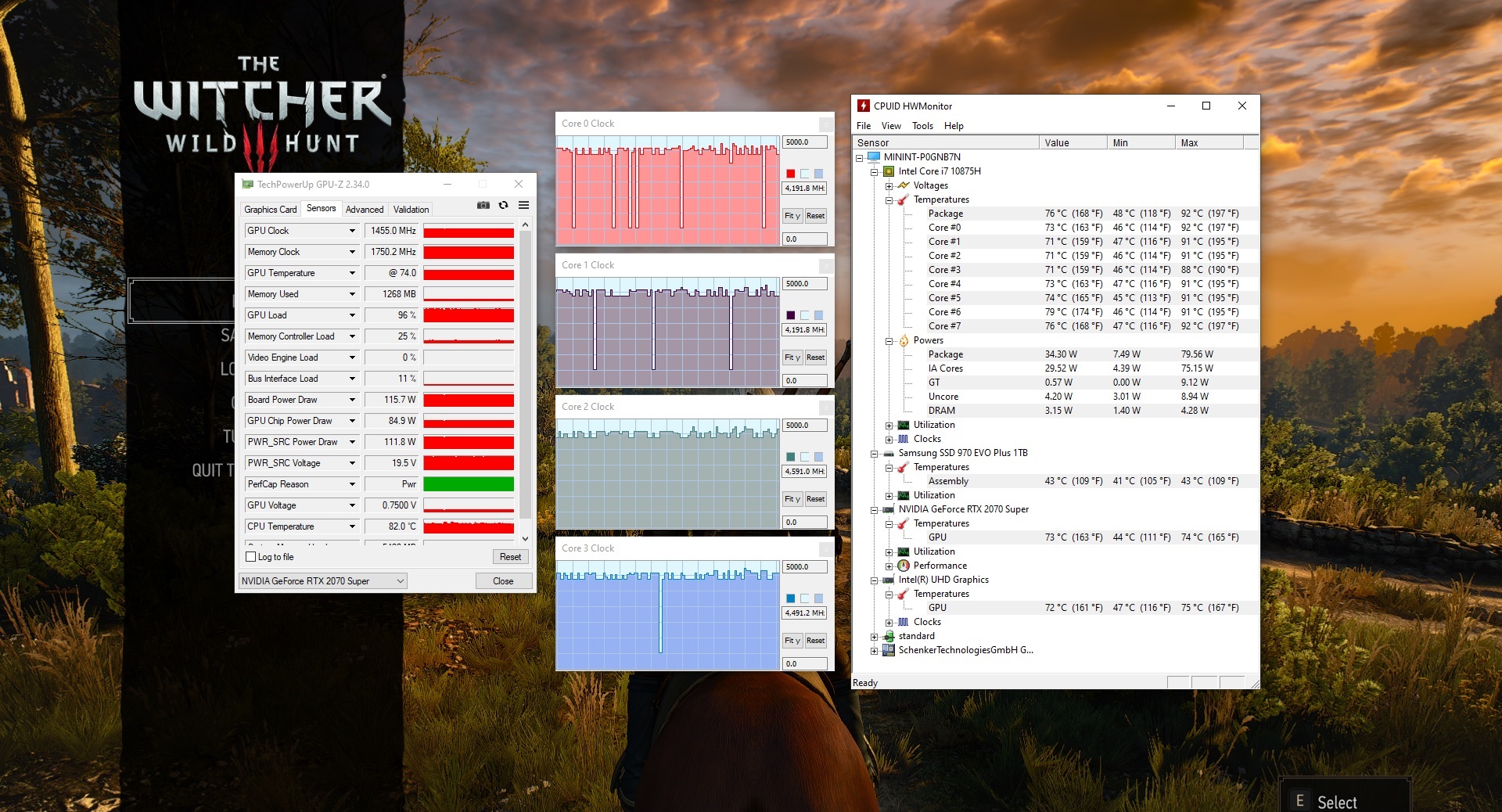Click the Clocks icon under Intel Core i7

pos(904,439)
